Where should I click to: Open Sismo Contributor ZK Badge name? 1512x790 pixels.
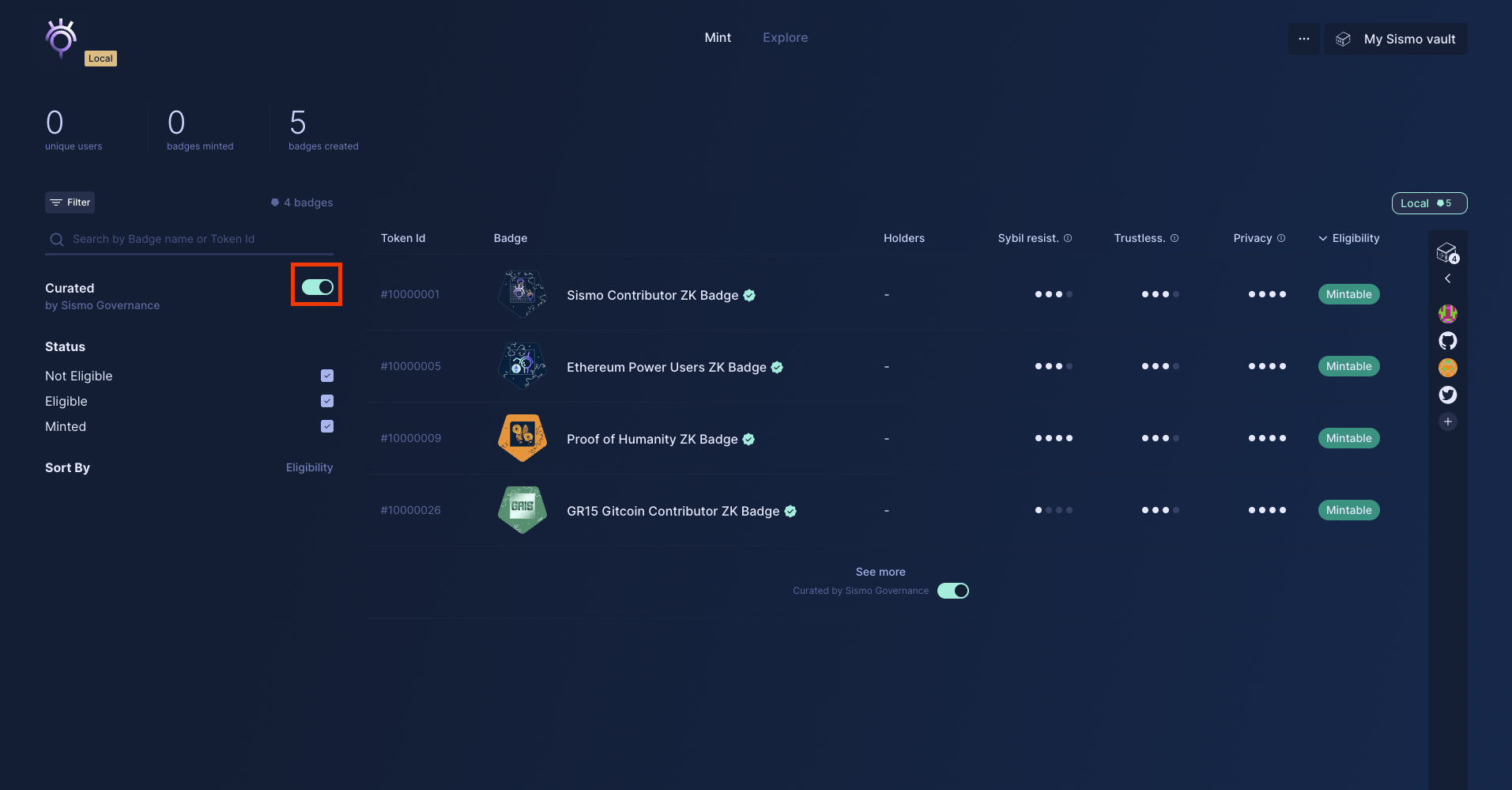[x=652, y=295]
